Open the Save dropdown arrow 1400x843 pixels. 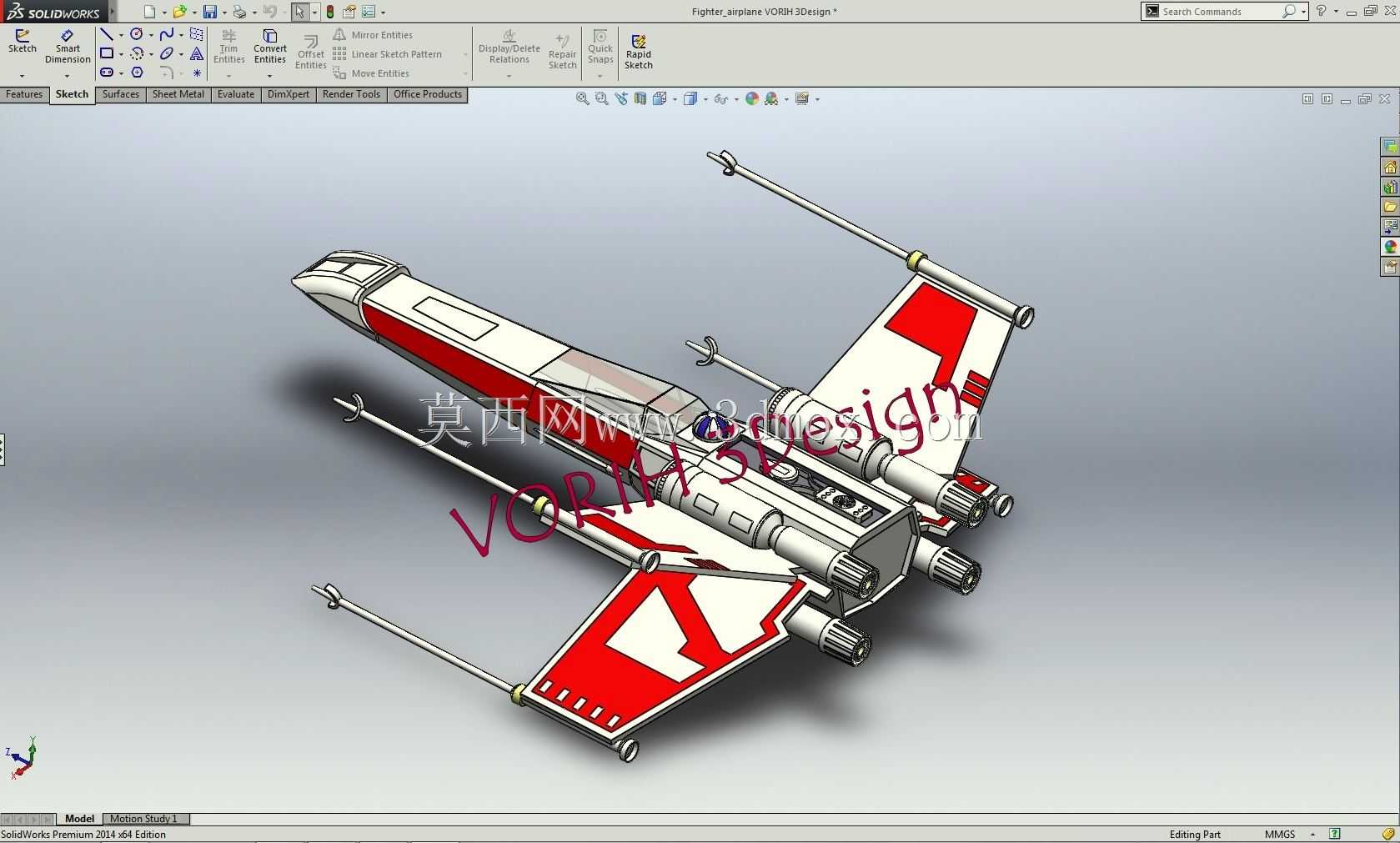(x=224, y=13)
